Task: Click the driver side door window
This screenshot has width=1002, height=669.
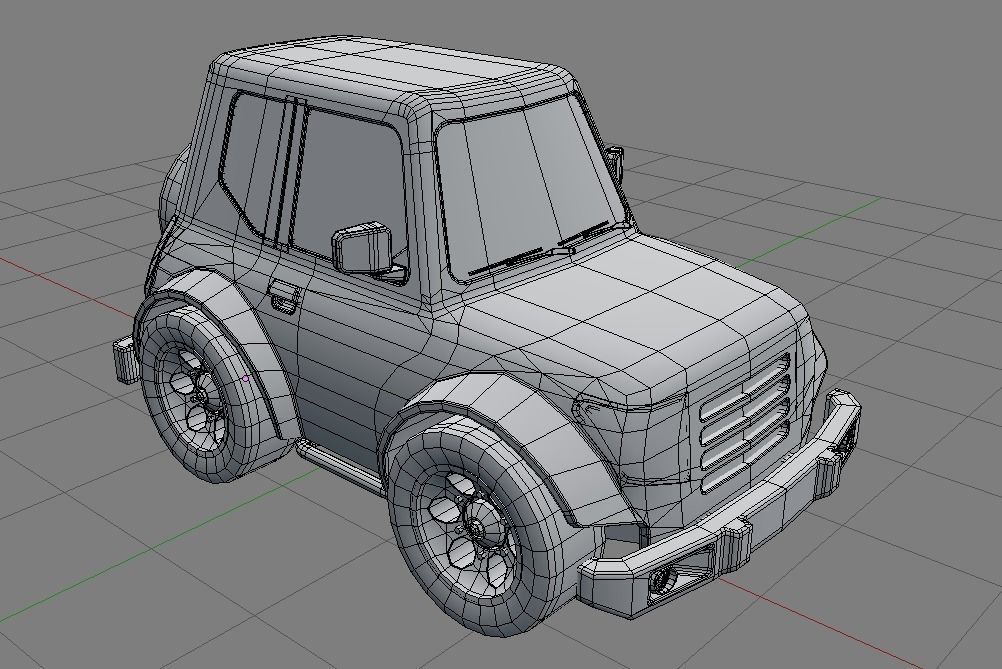Action: coord(350,187)
